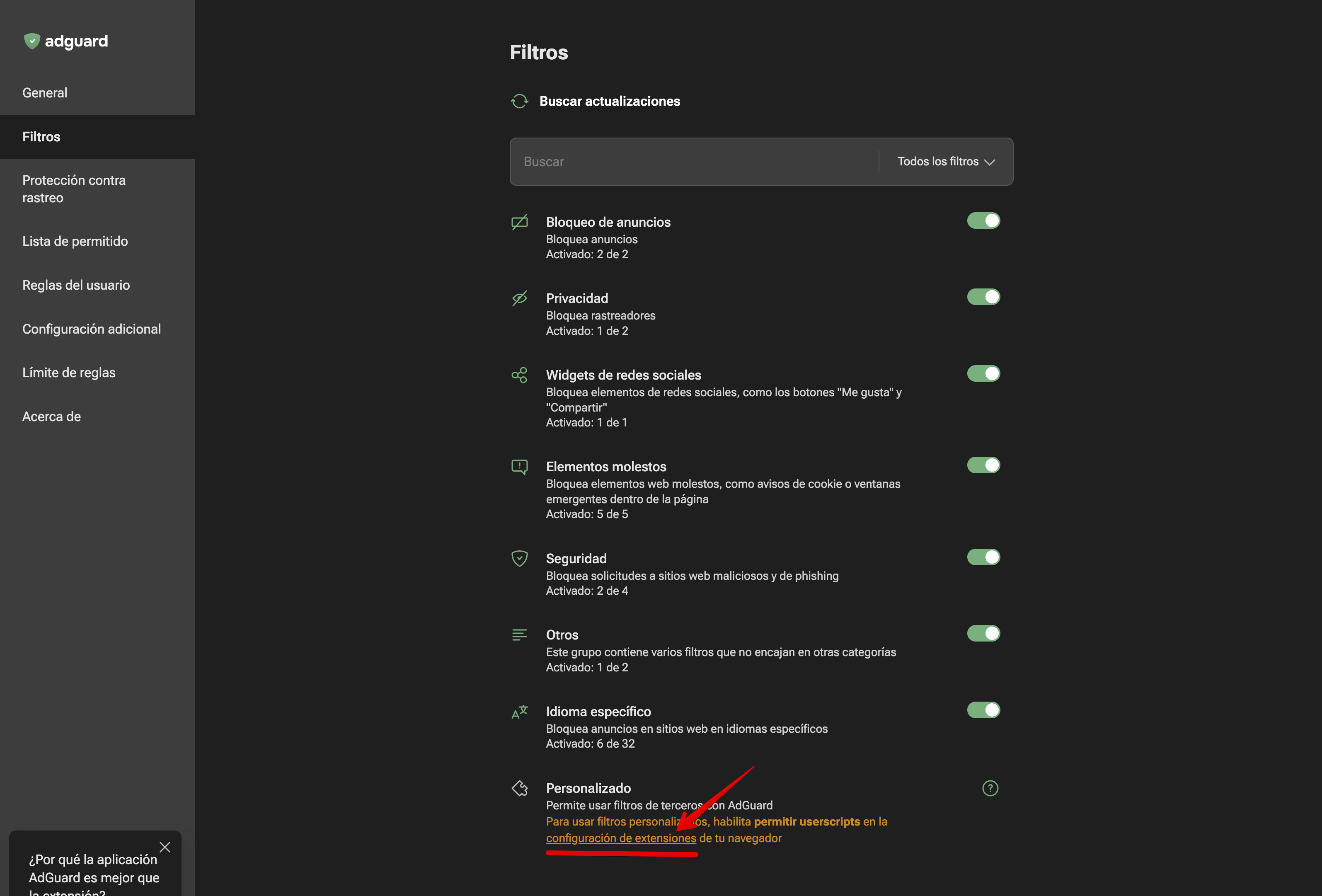Open the General settings section
Screen dimensions: 1322x896
point(45,93)
